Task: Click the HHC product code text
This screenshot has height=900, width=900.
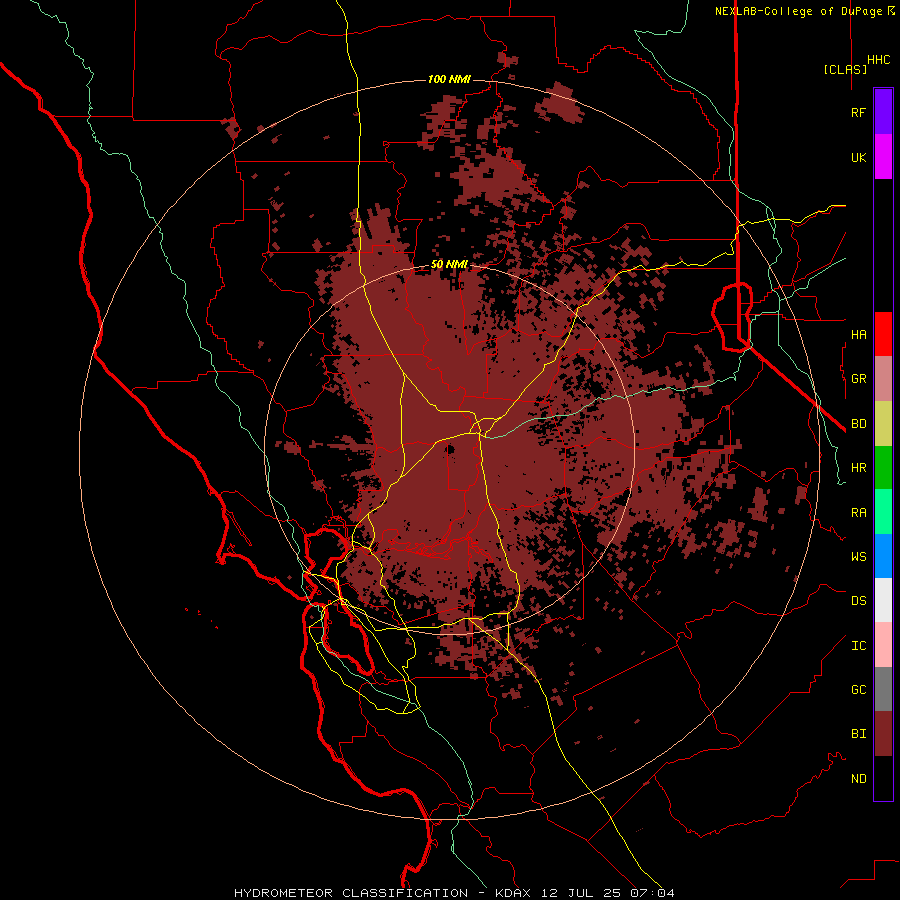Action: [878, 60]
